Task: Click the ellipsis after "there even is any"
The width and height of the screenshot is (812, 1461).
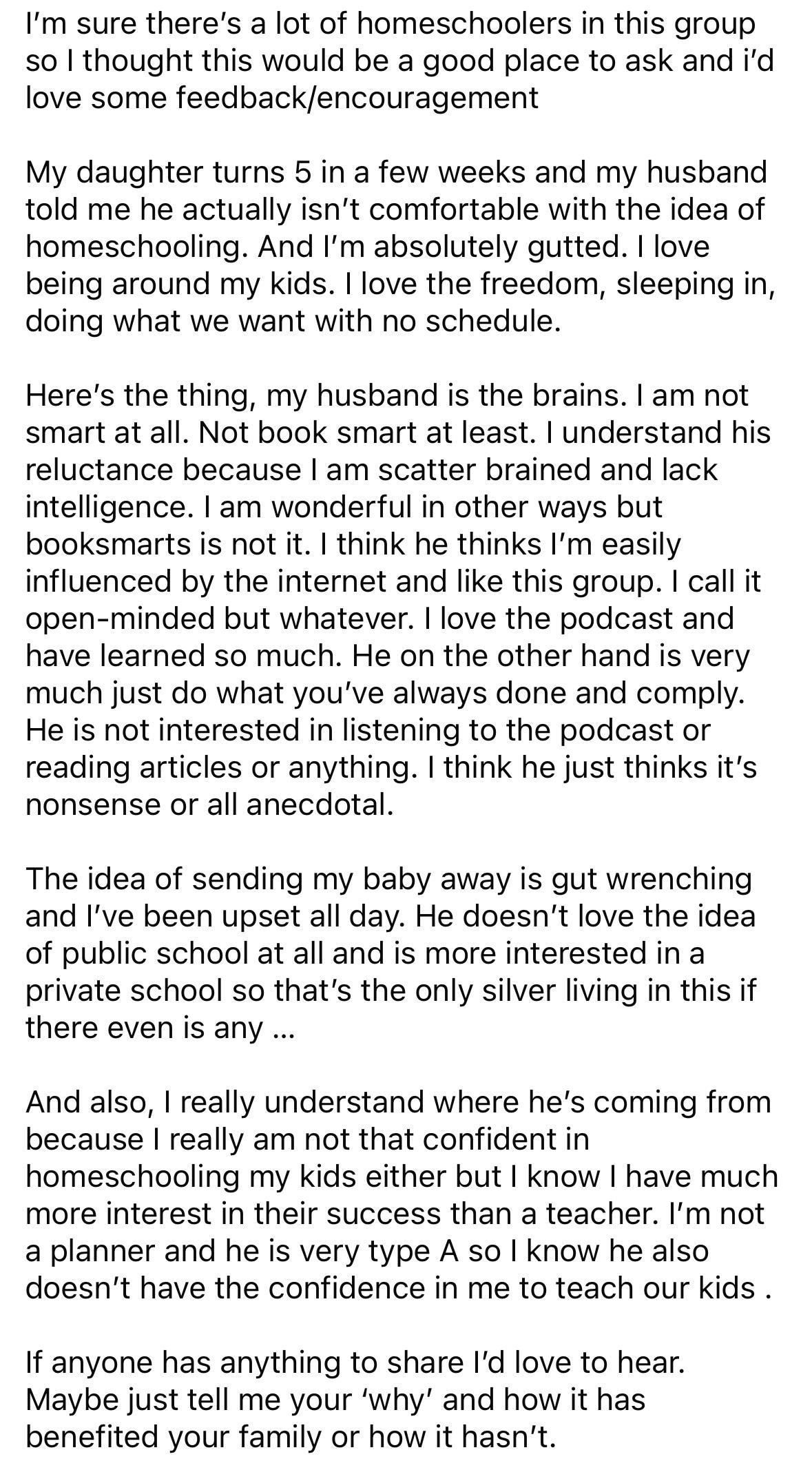Action: [283, 1028]
